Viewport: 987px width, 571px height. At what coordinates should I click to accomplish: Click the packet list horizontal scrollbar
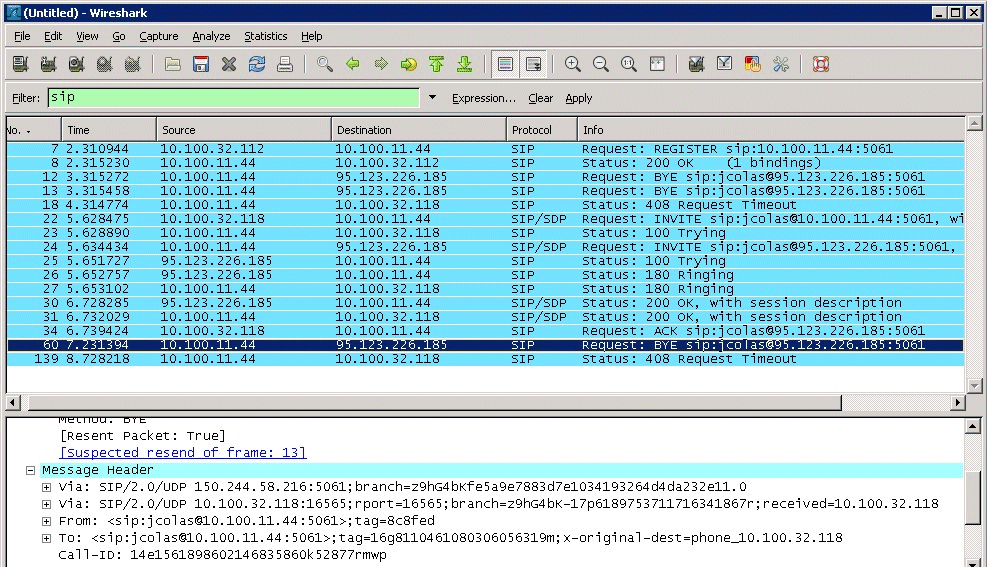pyautogui.click(x=434, y=402)
